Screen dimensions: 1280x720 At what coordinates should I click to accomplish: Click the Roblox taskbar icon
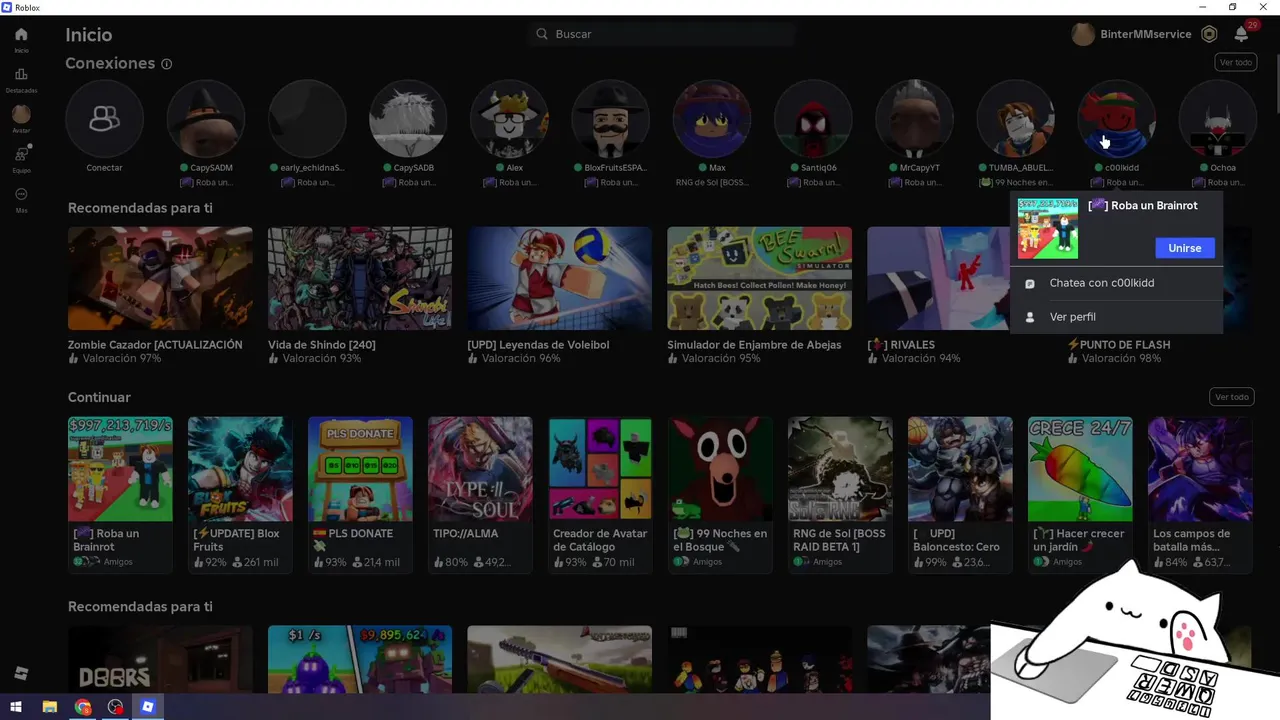pos(148,707)
